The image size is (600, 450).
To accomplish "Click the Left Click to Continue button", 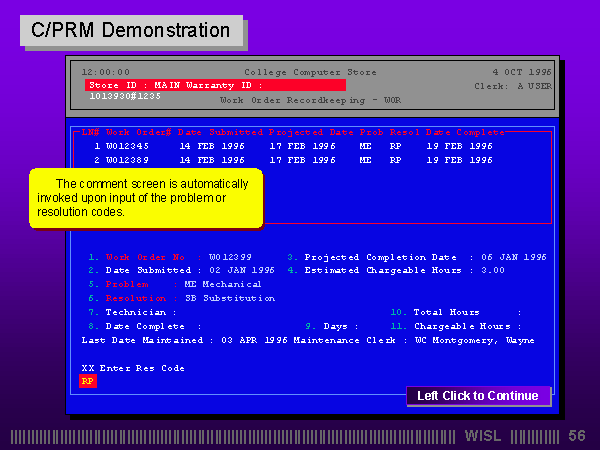I will coord(478,396).
